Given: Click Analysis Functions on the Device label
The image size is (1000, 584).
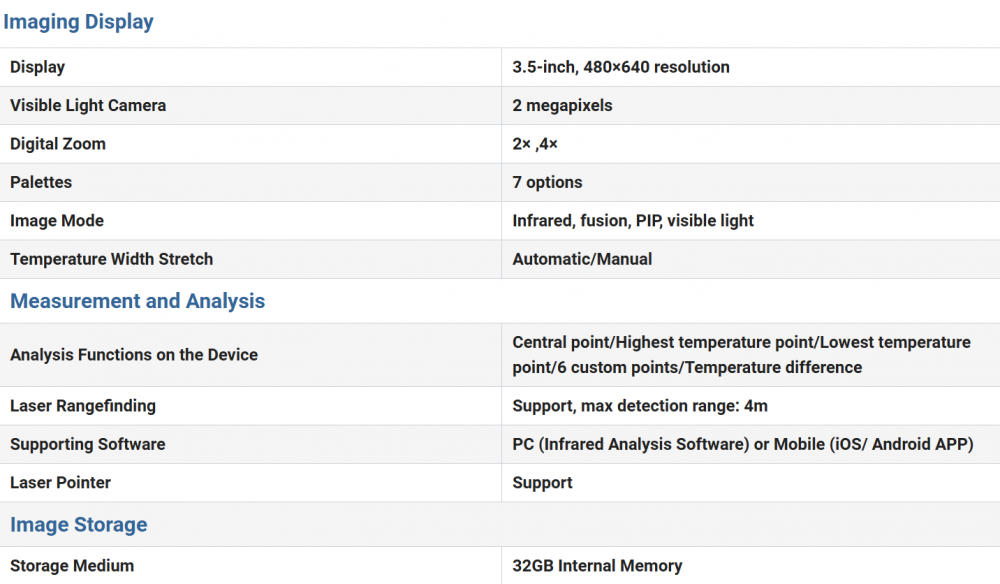Looking at the screenshot, I should tap(134, 355).
